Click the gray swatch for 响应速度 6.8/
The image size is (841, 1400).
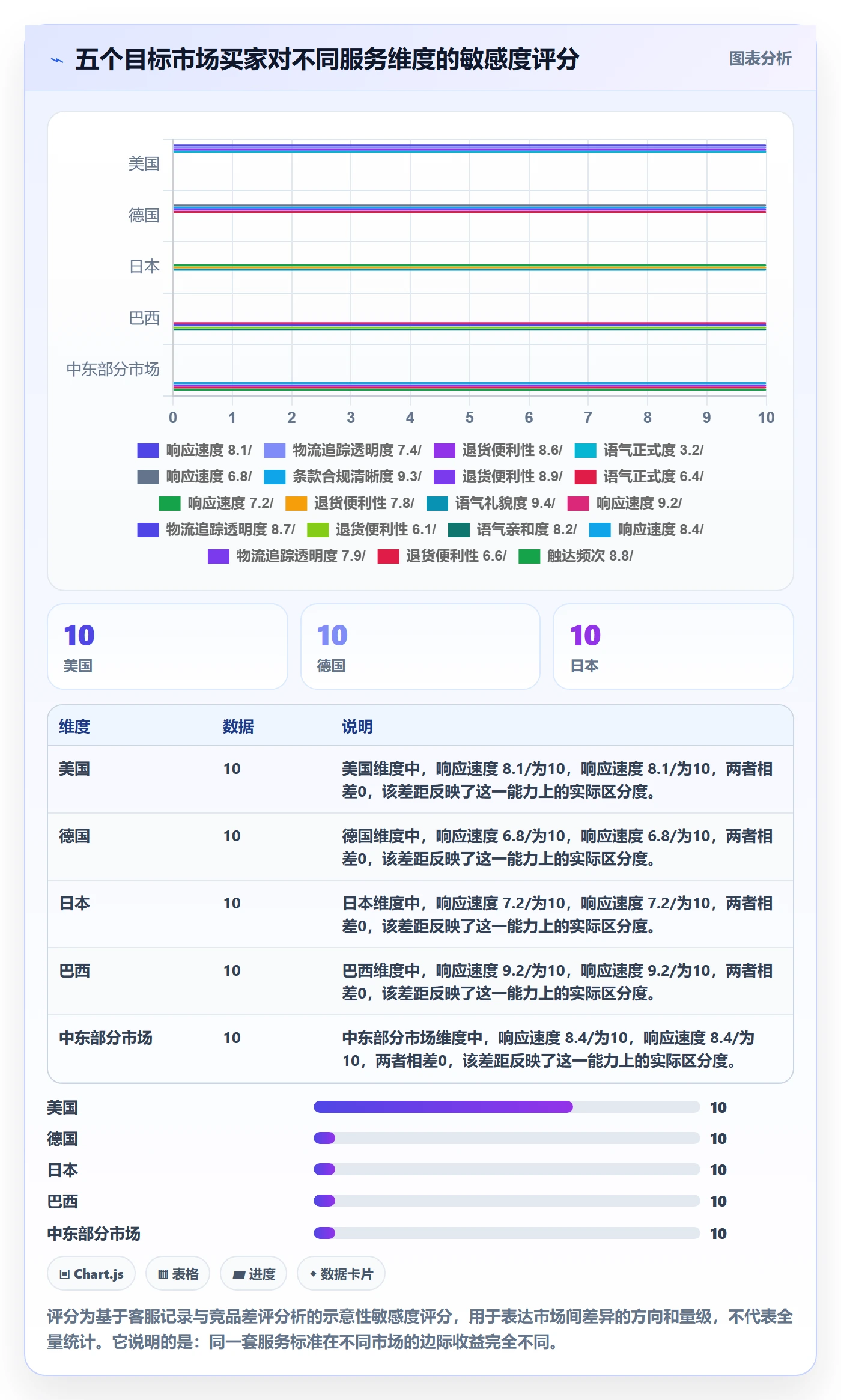click(x=148, y=477)
